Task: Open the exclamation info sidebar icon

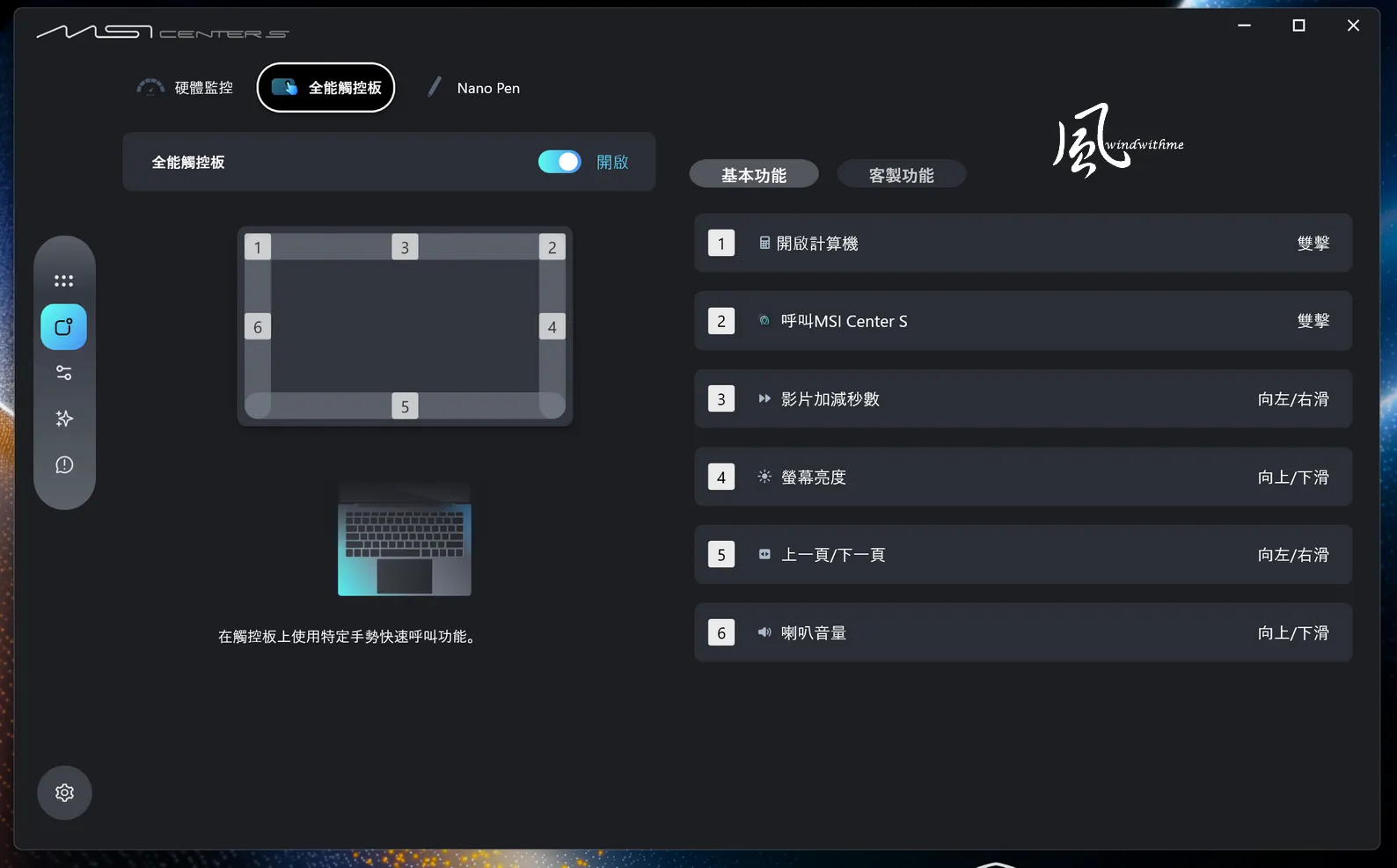Action: [64, 464]
